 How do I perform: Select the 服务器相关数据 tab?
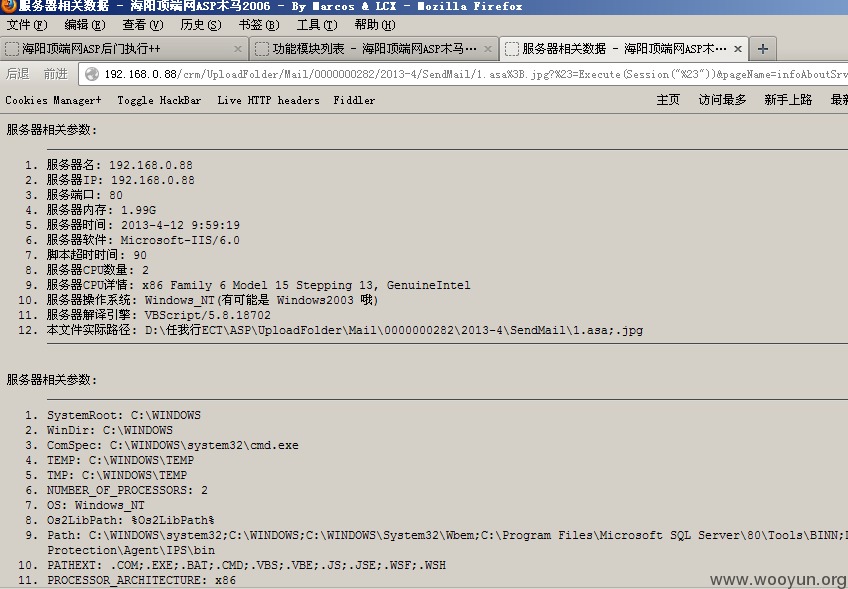click(x=624, y=49)
